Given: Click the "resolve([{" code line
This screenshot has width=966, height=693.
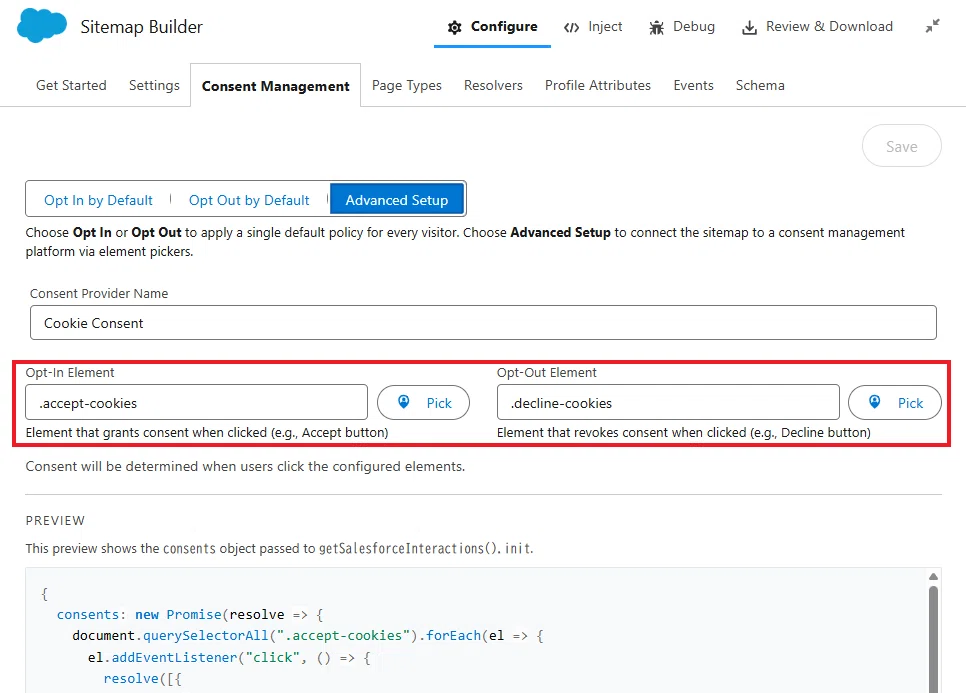Looking at the screenshot, I should point(142,678).
